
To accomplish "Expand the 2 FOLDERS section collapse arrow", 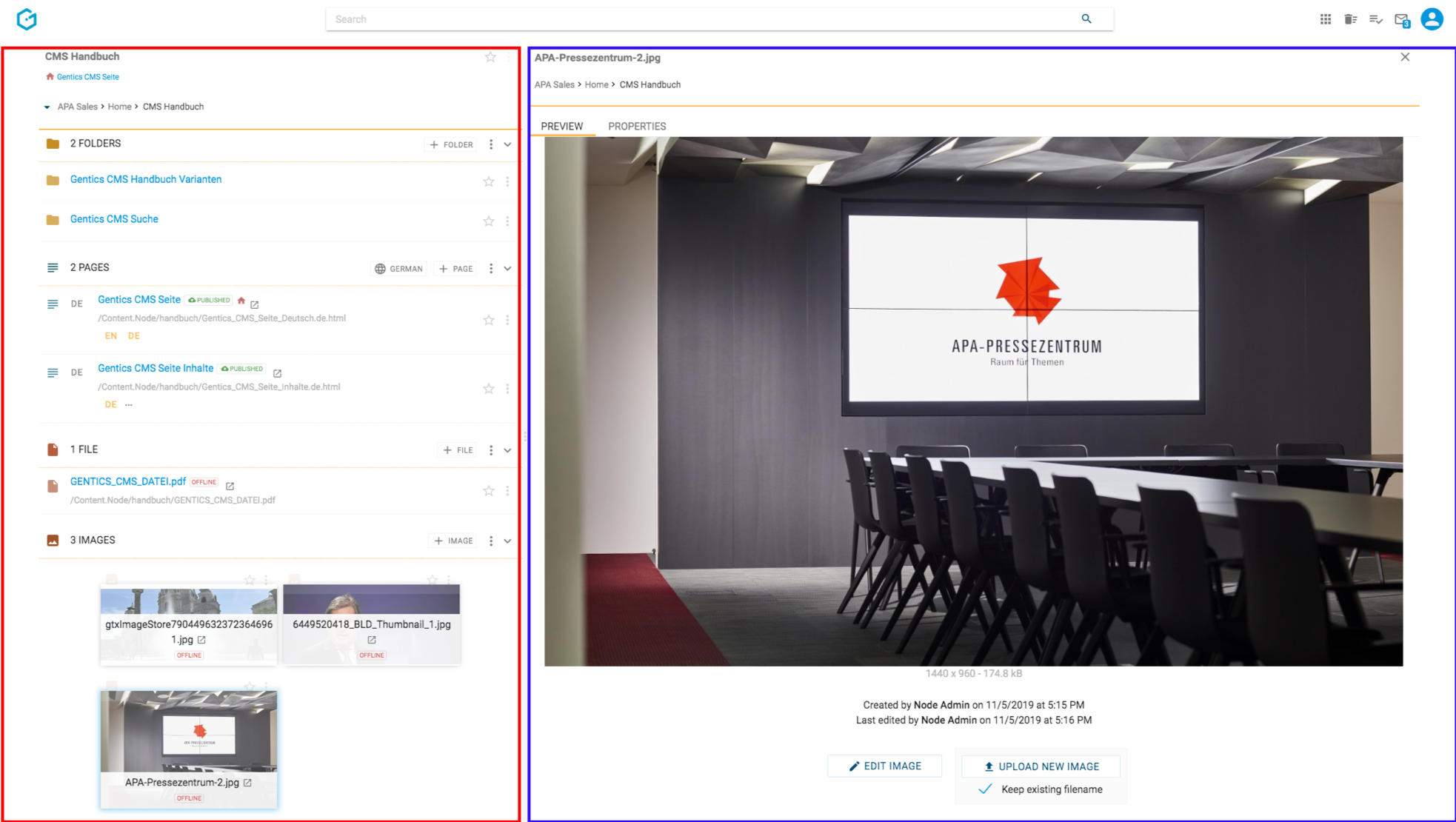I will pyautogui.click(x=509, y=143).
